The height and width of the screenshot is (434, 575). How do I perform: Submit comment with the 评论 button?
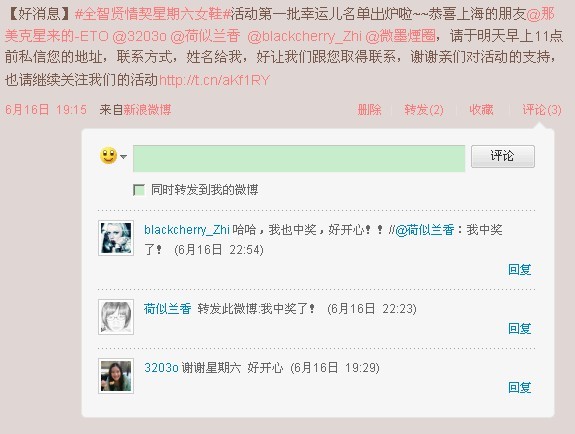point(502,156)
